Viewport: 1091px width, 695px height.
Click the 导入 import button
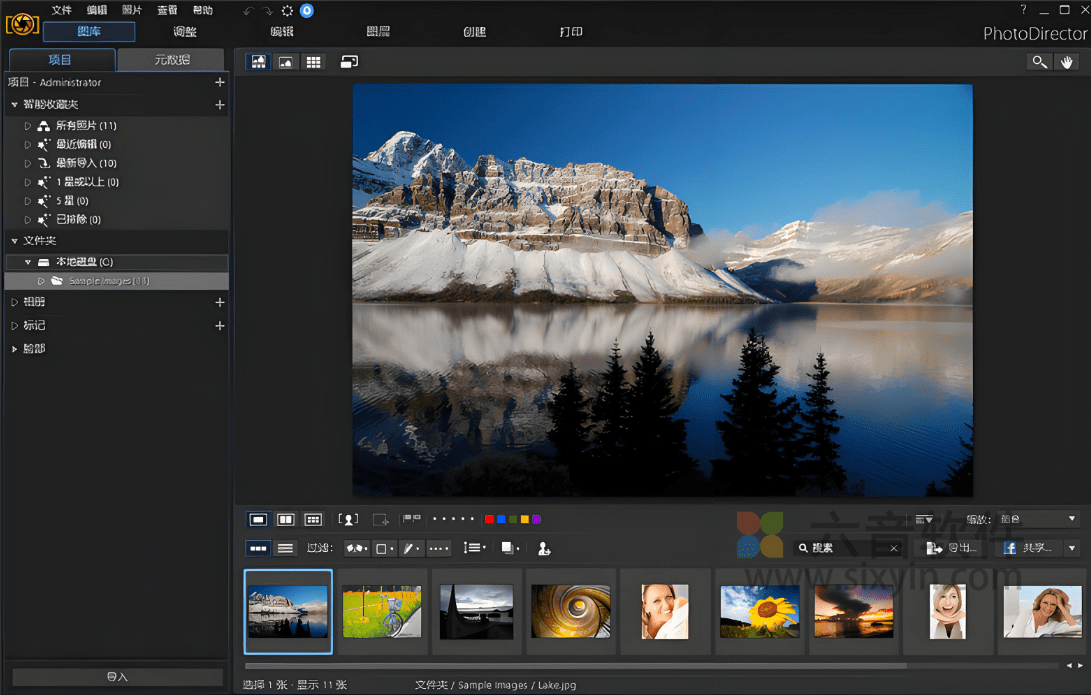(x=117, y=677)
